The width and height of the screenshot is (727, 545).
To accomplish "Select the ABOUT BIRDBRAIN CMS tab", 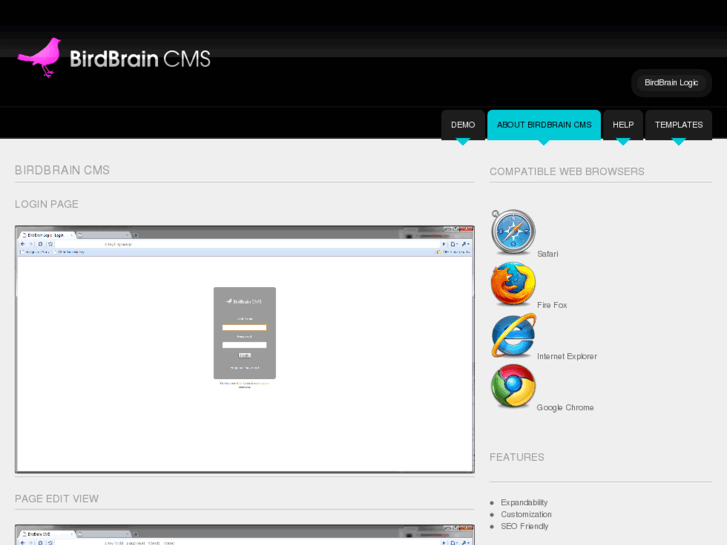I will click(x=544, y=125).
